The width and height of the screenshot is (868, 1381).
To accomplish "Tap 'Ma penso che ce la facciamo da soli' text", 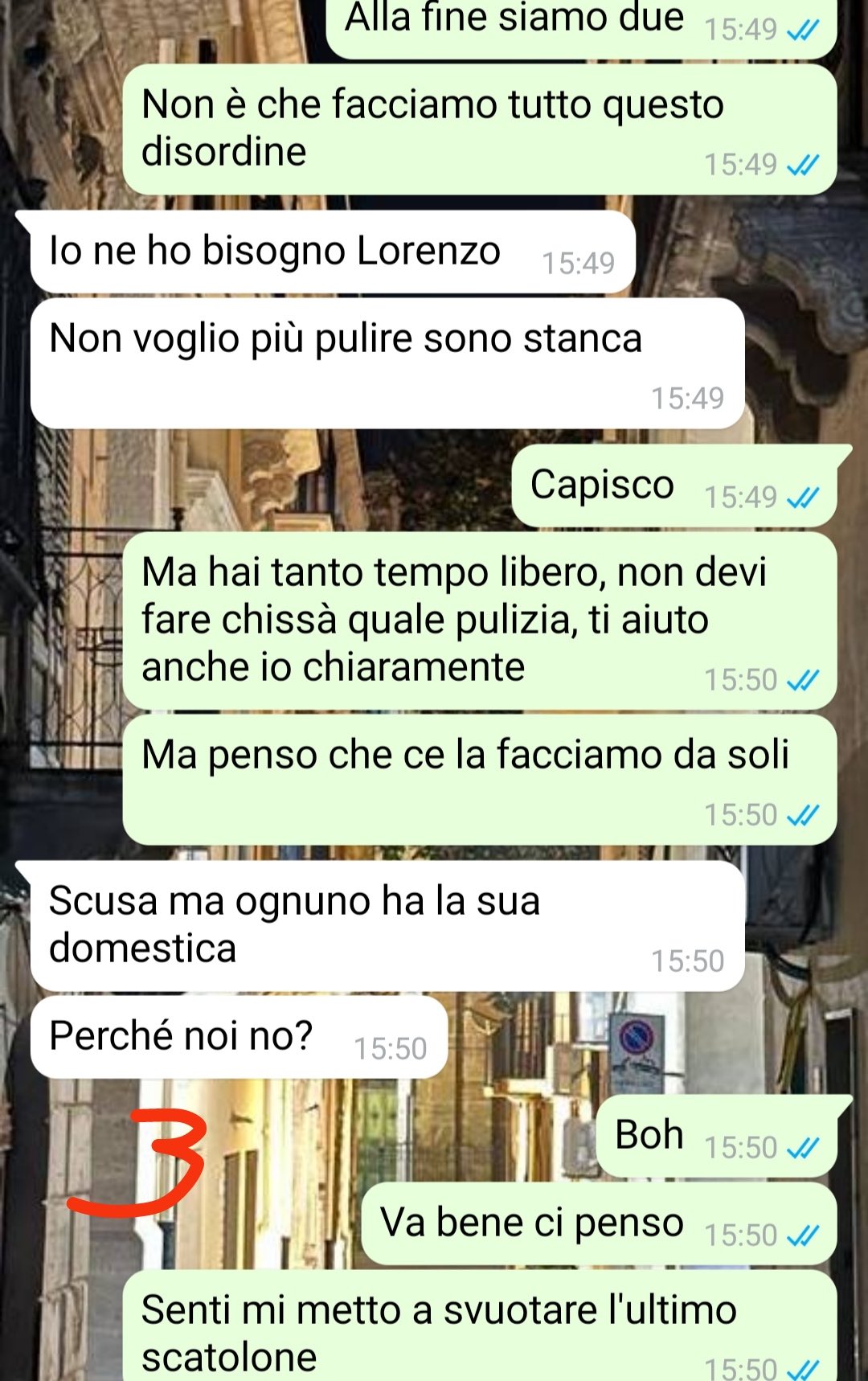I will coord(465,755).
